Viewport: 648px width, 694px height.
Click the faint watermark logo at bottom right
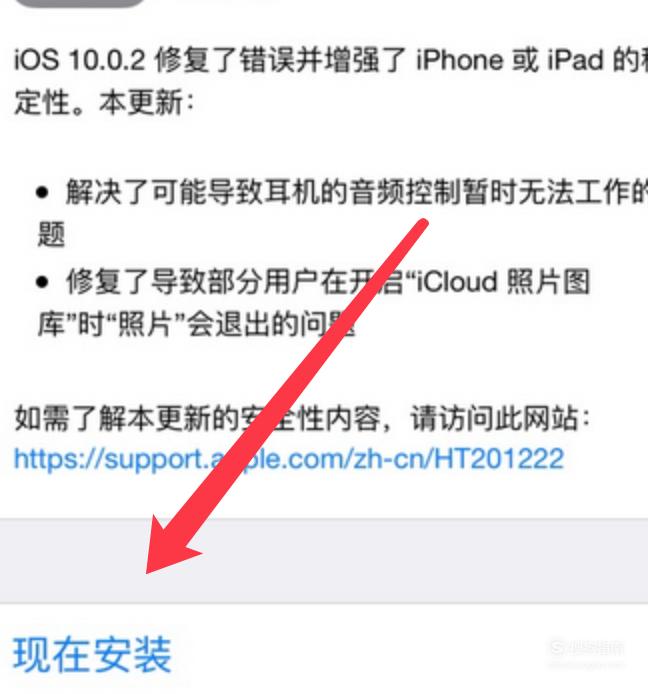587,649
